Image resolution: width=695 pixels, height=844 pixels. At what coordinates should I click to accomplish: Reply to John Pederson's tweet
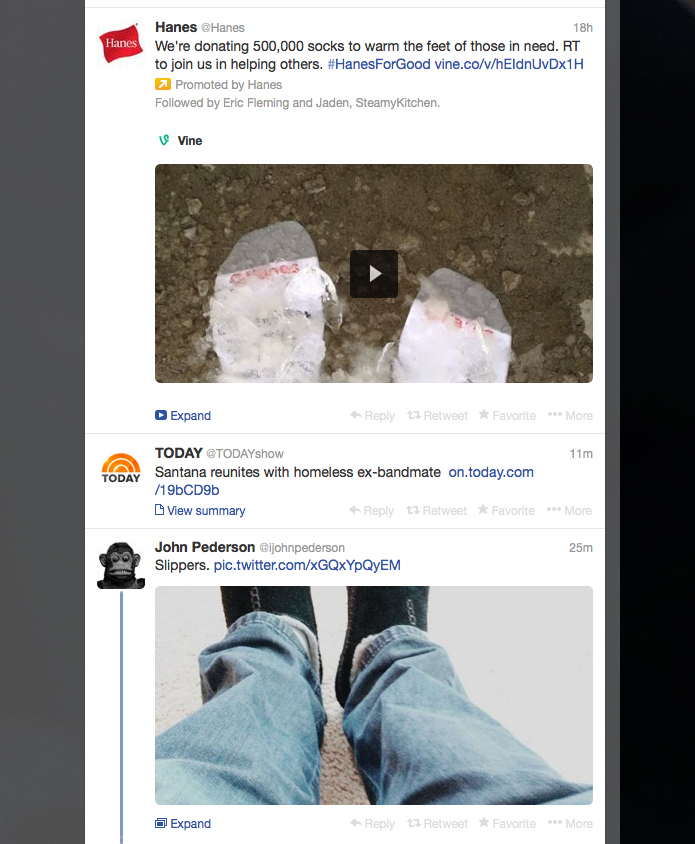[372, 824]
